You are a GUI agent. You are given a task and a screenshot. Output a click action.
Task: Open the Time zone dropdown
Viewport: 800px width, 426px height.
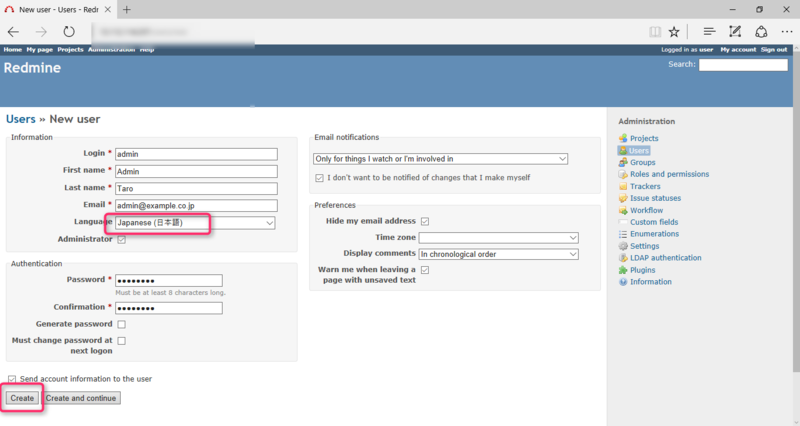point(498,238)
